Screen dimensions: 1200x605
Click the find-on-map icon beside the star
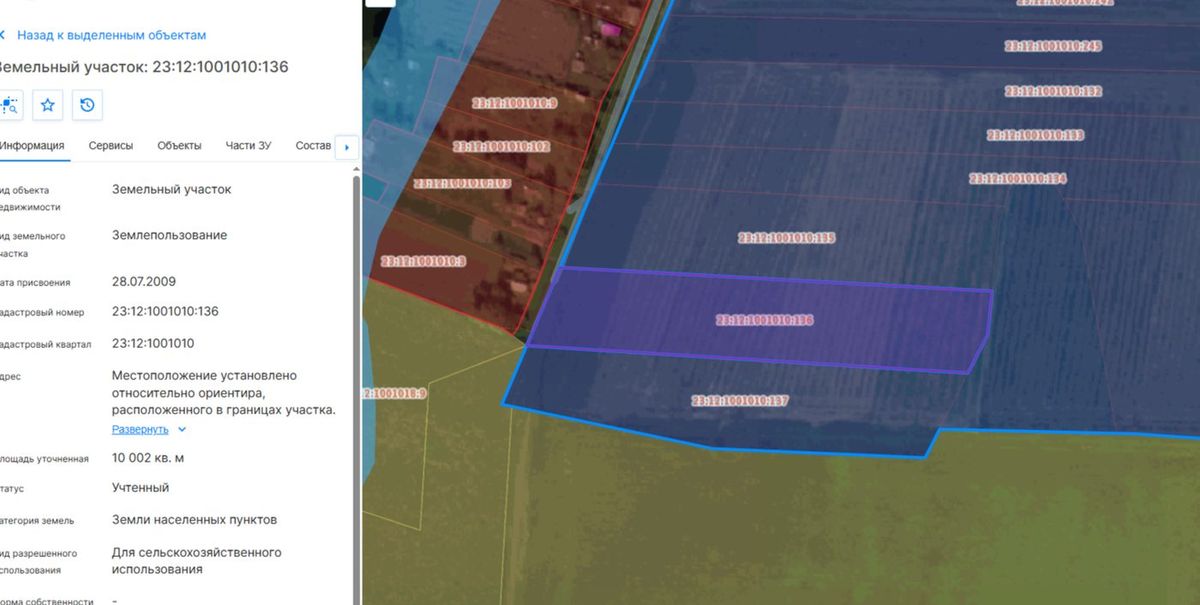pos(10,104)
